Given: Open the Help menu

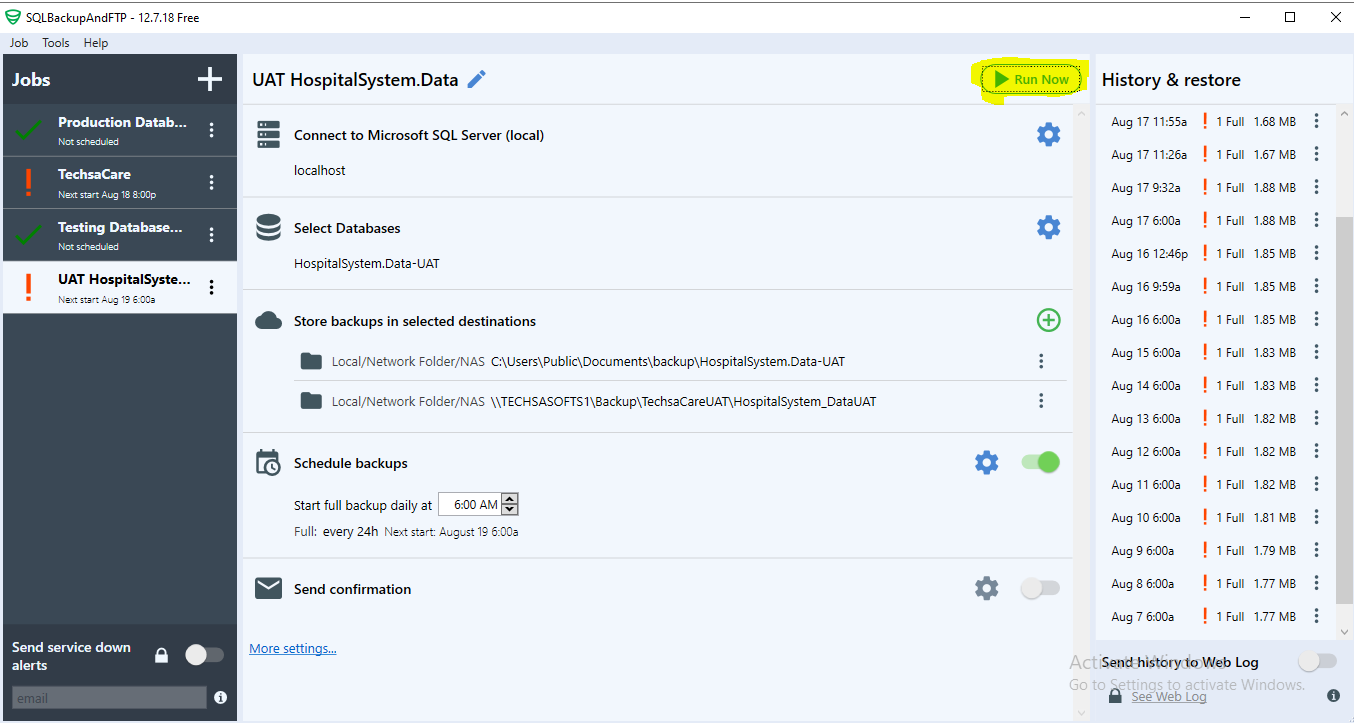Looking at the screenshot, I should (96, 43).
